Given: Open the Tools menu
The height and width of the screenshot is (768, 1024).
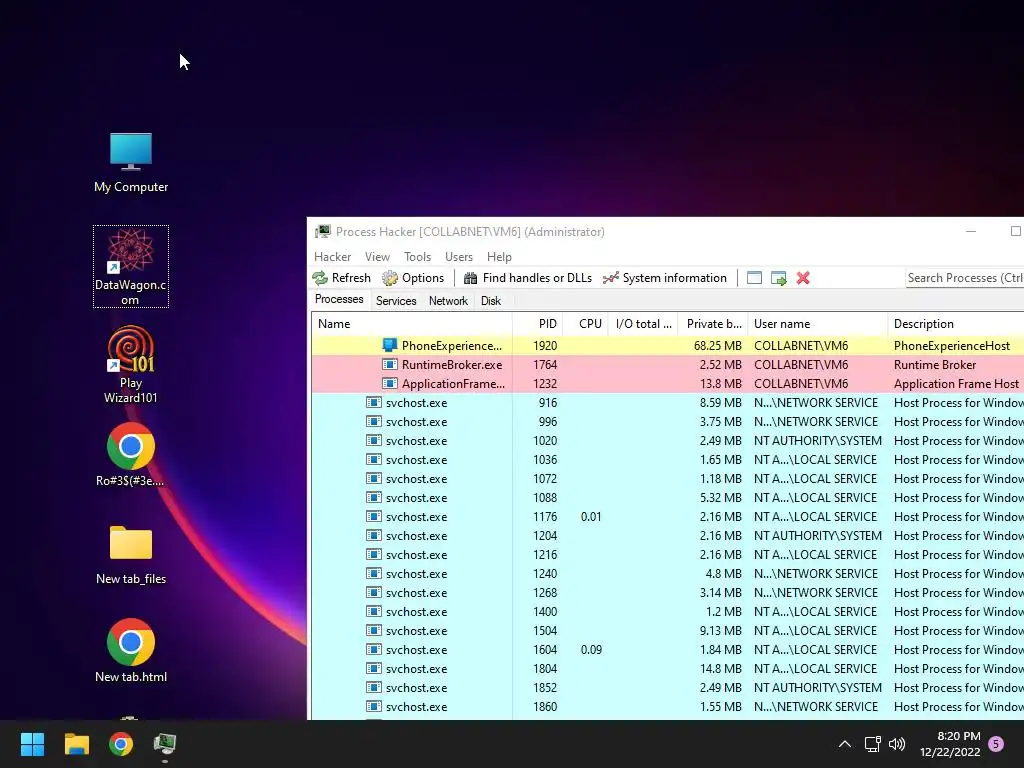Looking at the screenshot, I should click(x=417, y=257).
